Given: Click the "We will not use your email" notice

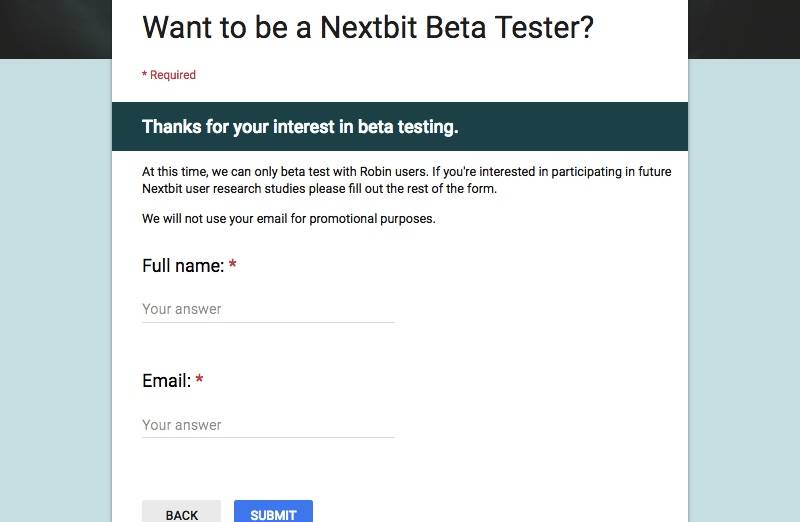Looking at the screenshot, I should (x=289, y=219).
